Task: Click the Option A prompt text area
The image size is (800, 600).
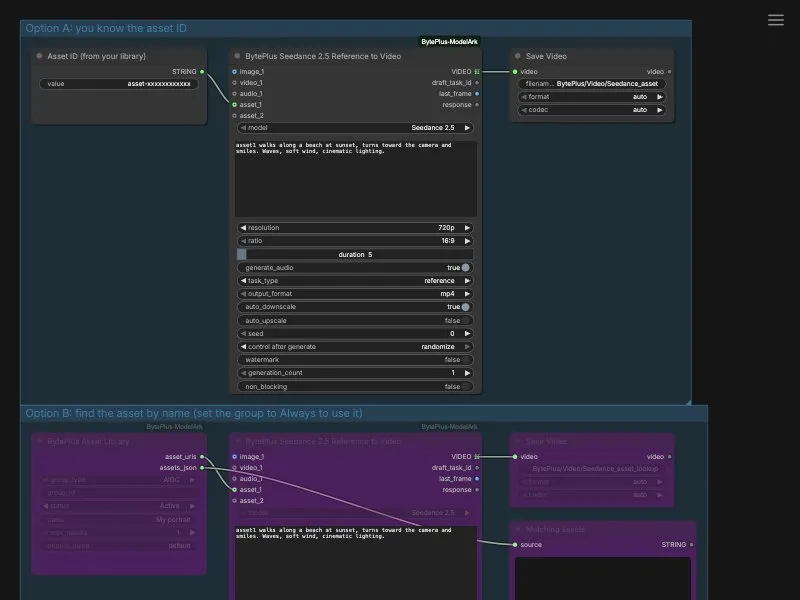Action: click(356, 179)
